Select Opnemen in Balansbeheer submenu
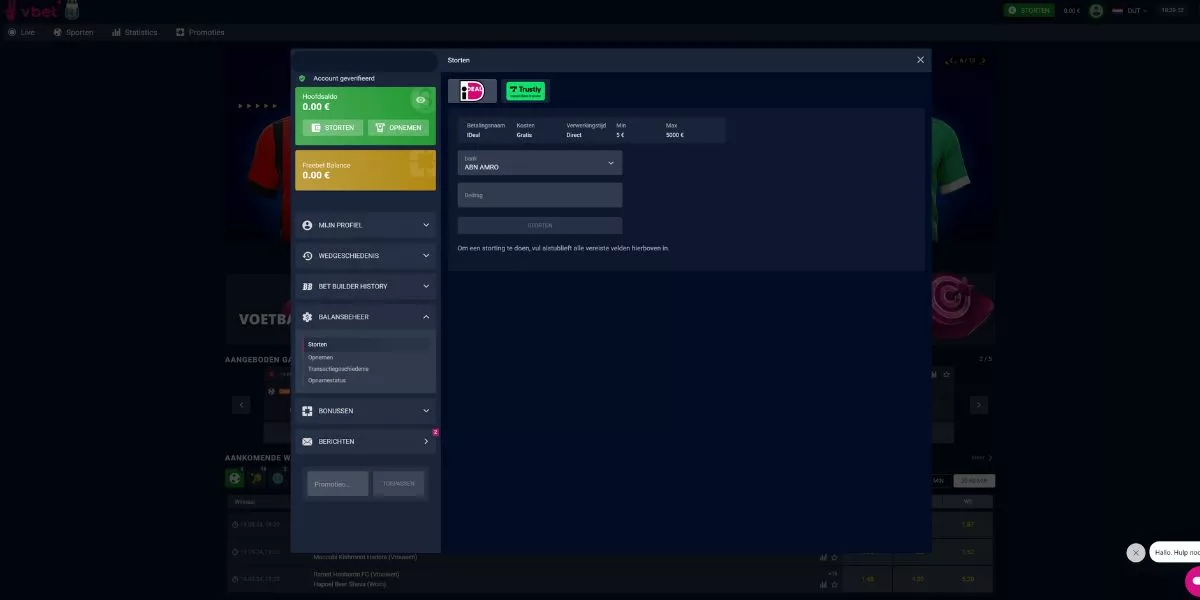This screenshot has width=1200, height=600. (321, 357)
